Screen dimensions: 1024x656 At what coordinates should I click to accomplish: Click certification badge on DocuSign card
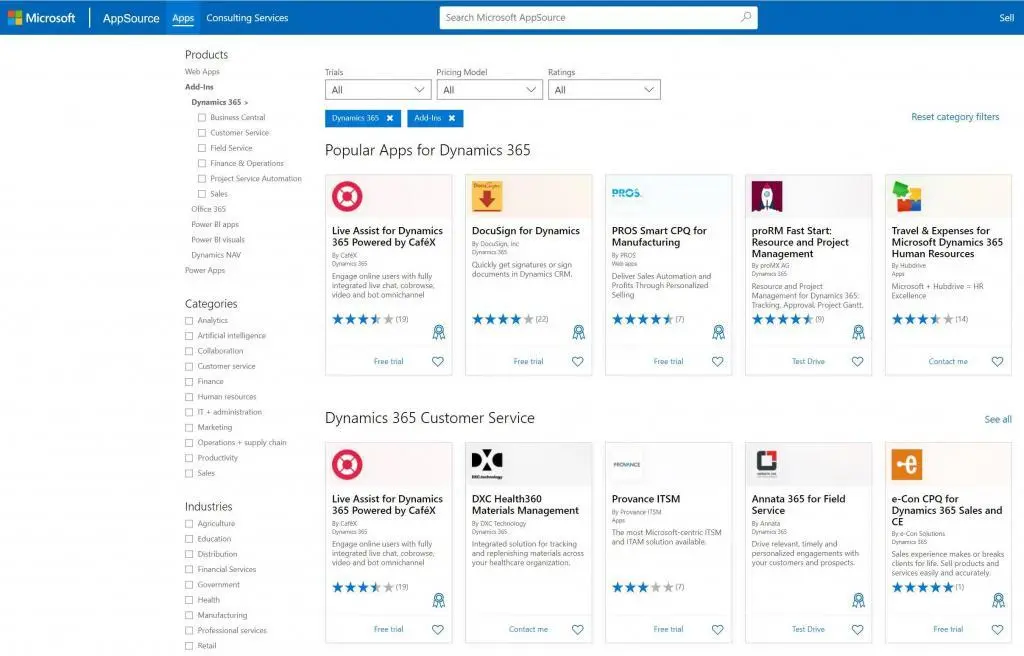(x=579, y=333)
